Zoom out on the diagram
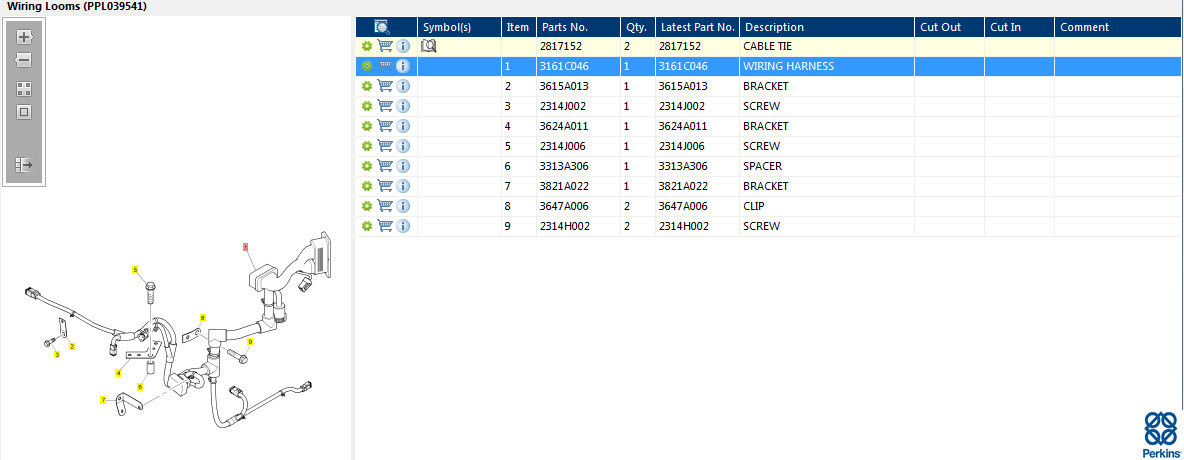 (24, 59)
